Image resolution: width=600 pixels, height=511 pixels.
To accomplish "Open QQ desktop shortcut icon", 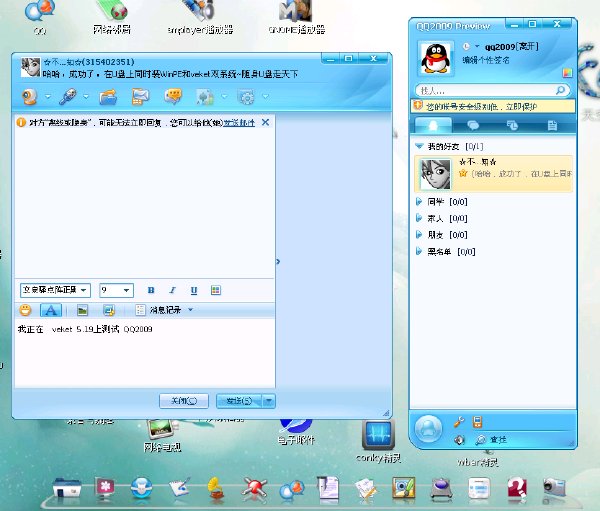I will pos(40,17).
